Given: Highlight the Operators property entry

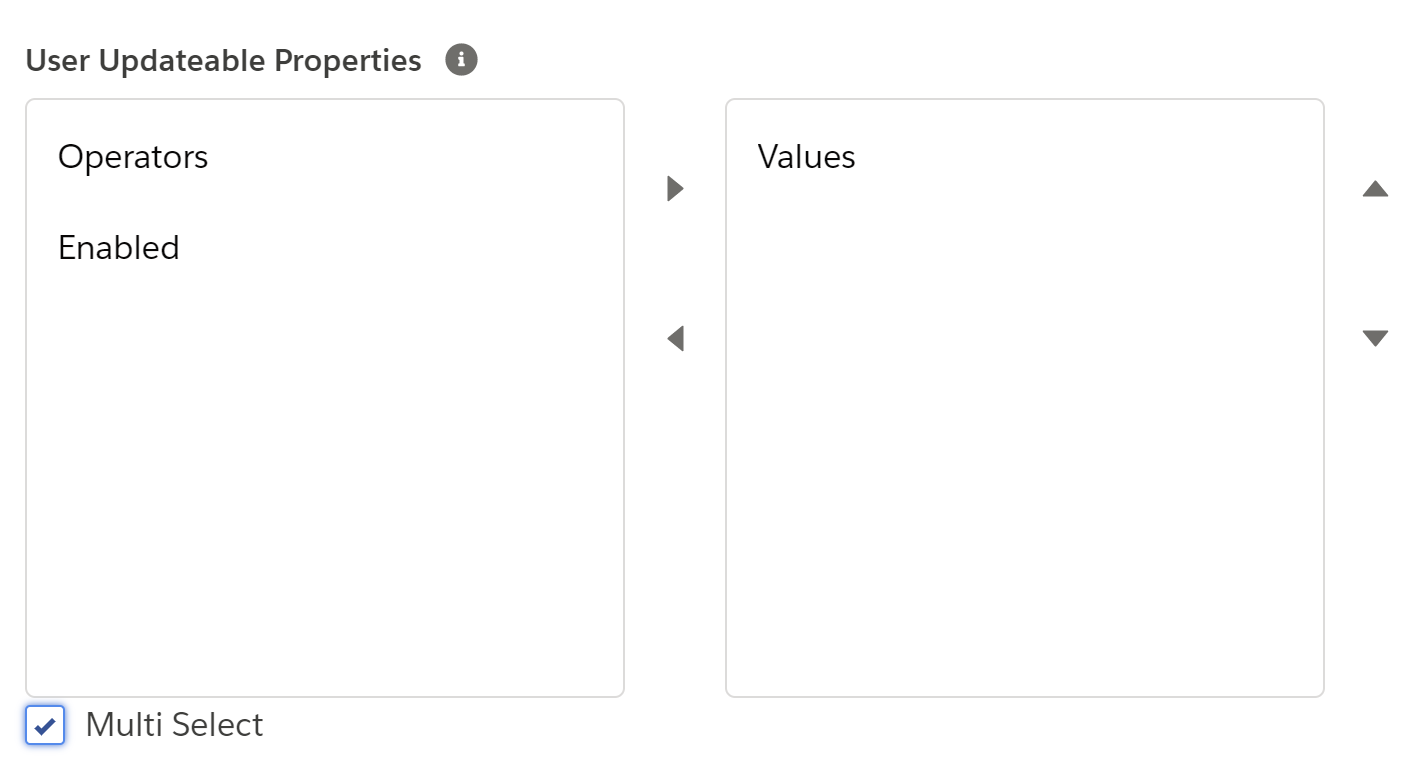Looking at the screenshot, I should [133, 157].
